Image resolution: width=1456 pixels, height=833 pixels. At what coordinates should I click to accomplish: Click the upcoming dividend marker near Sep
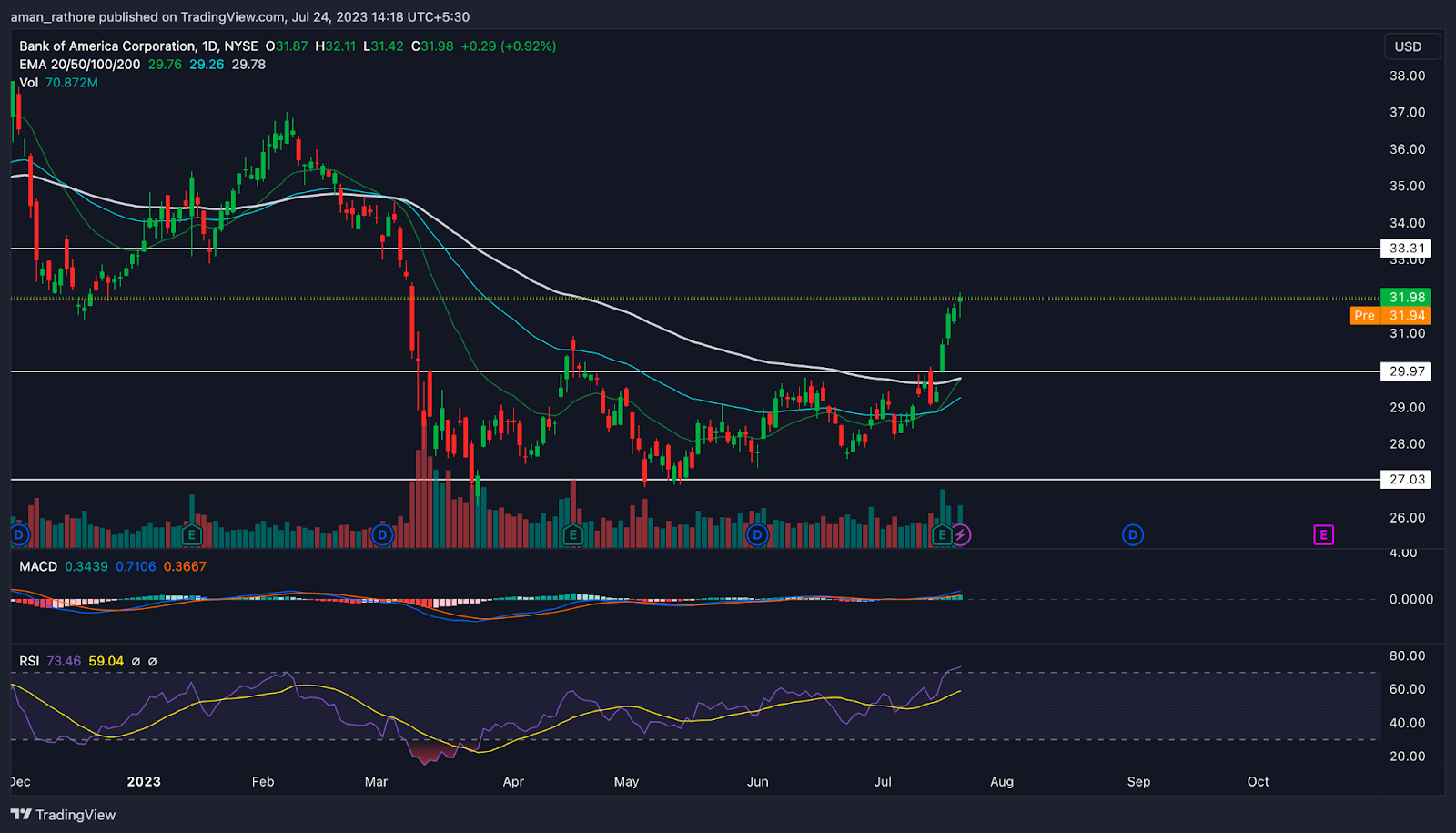(1133, 534)
